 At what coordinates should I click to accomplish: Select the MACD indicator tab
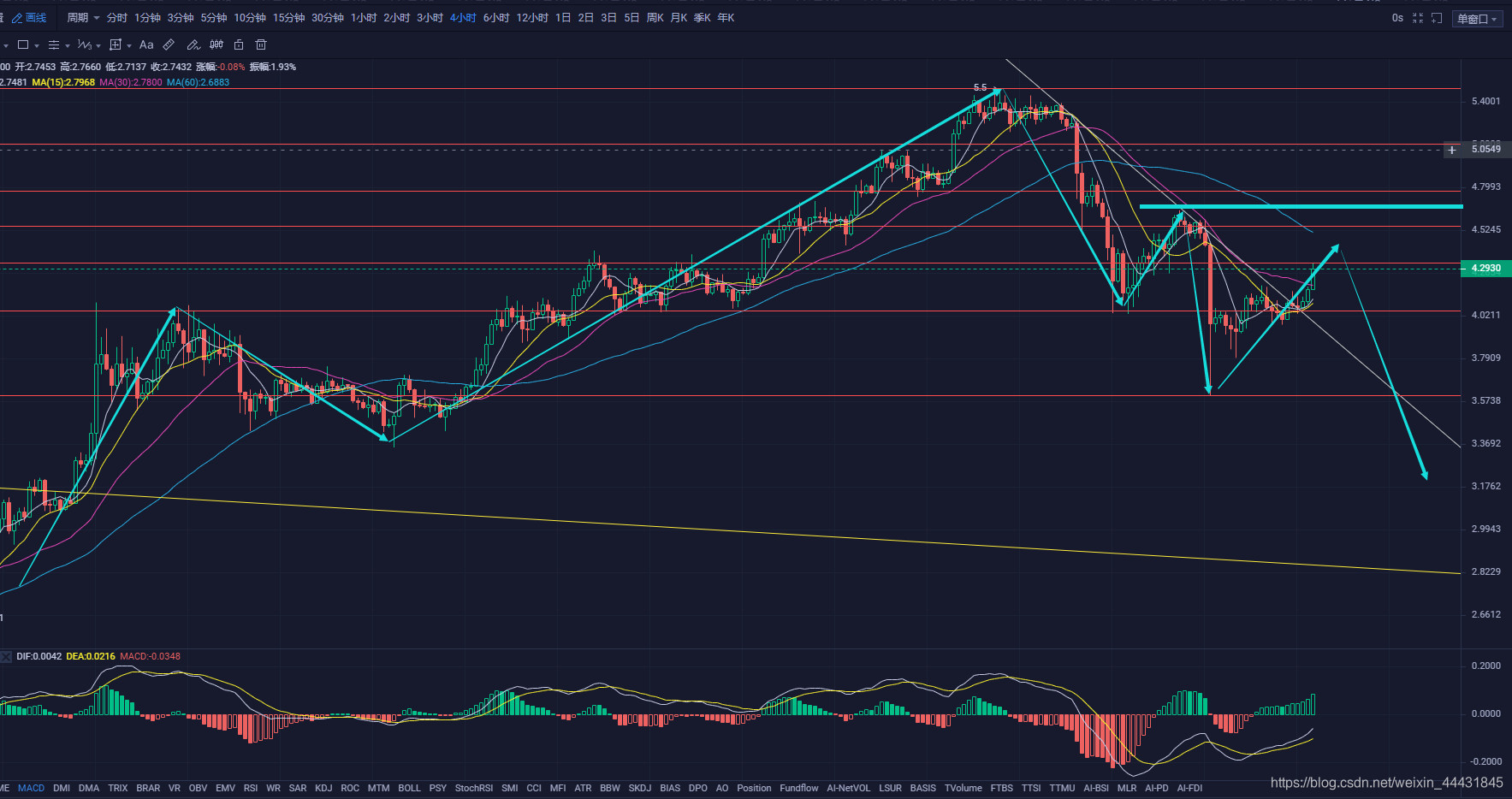(31, 788)
